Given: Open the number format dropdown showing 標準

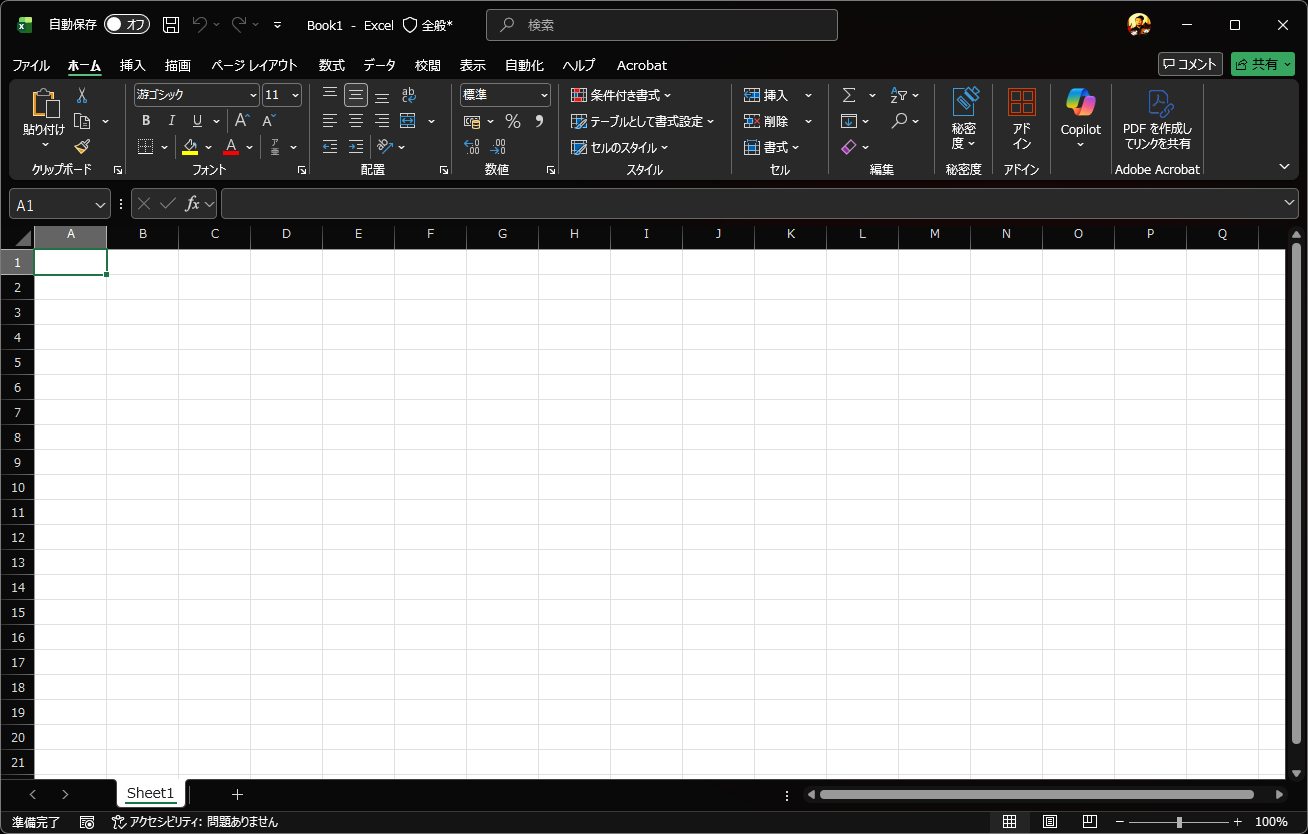Looking at the screenshot, I should pyautogui.click(x=544, y=95).
